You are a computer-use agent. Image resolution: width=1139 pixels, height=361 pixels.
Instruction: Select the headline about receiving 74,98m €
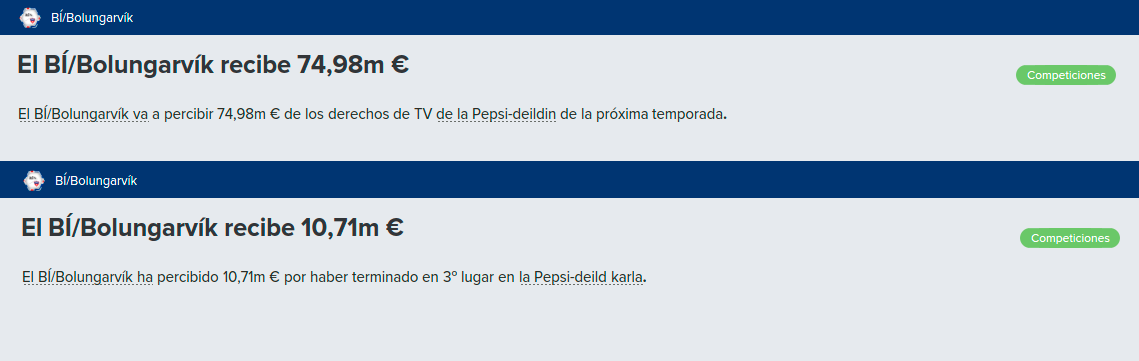tap(213, 65)
